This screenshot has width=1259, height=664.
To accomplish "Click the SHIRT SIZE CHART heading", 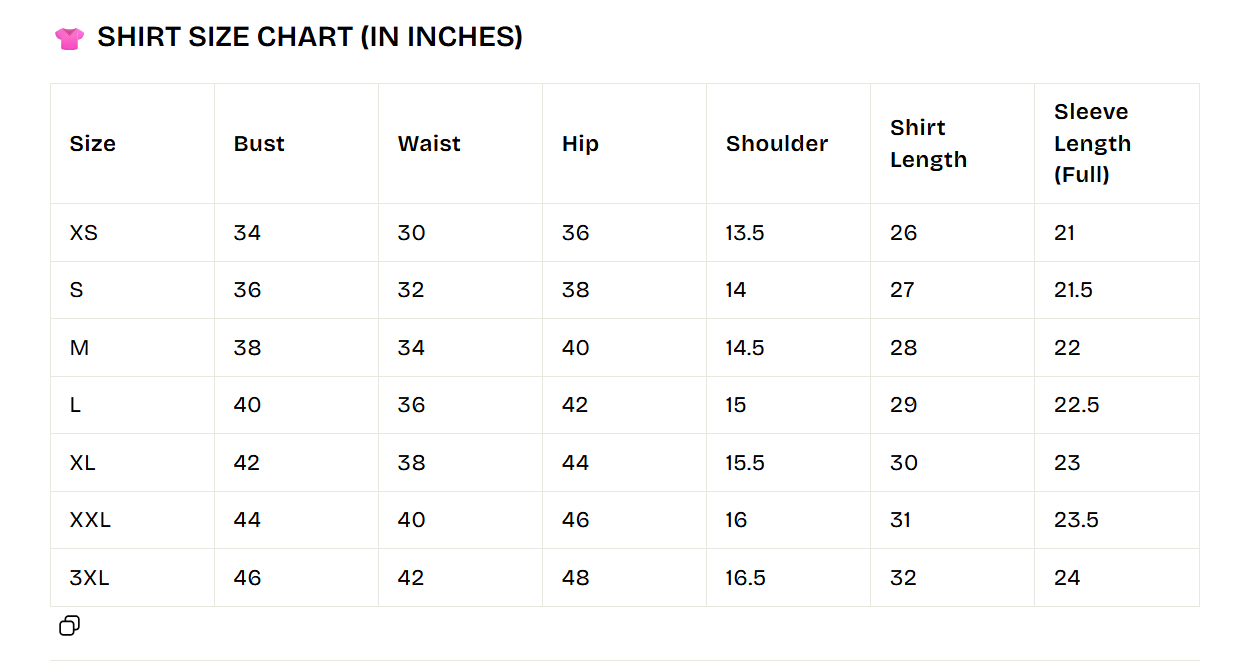I will click(310, 38).
